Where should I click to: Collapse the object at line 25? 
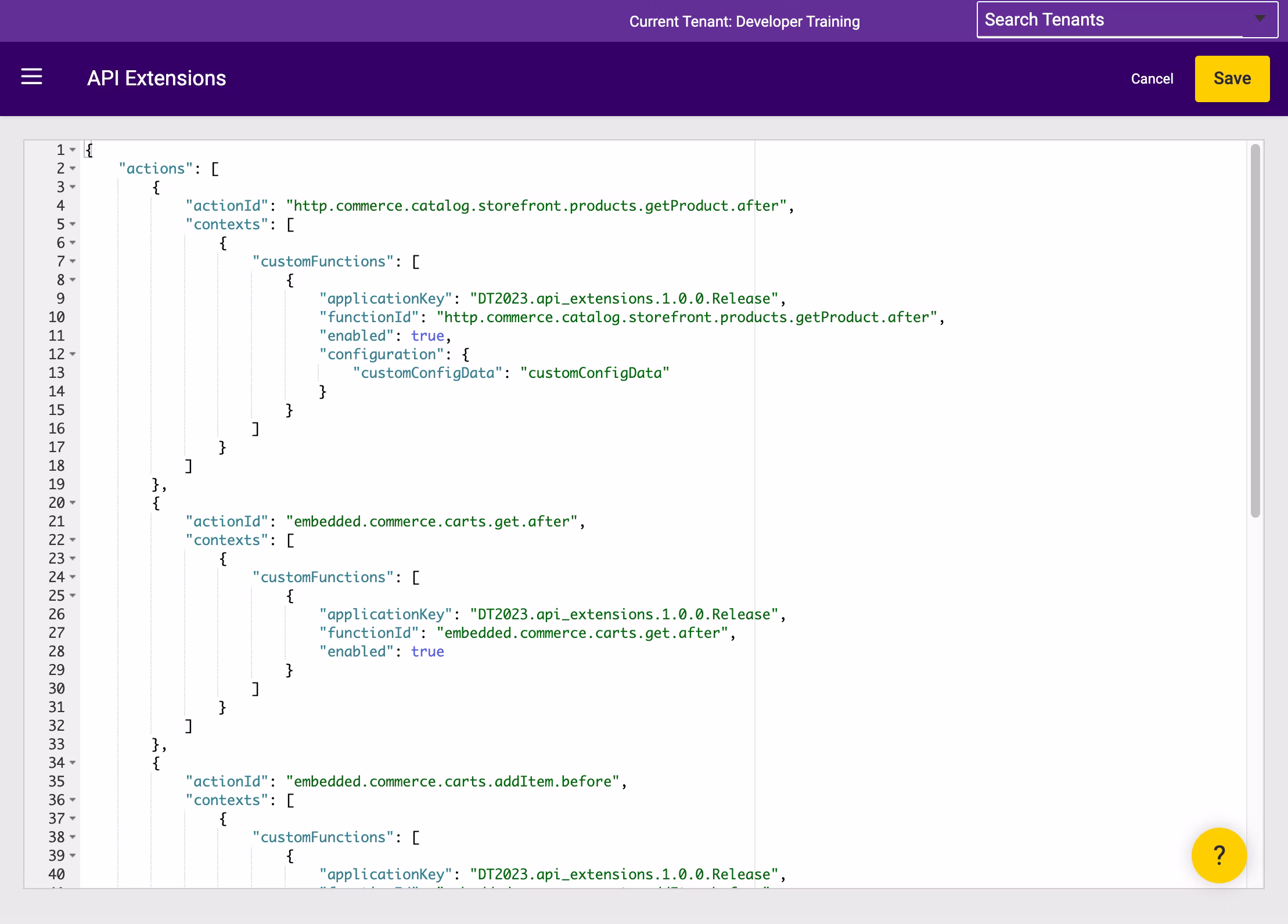(x=73, y=596)
